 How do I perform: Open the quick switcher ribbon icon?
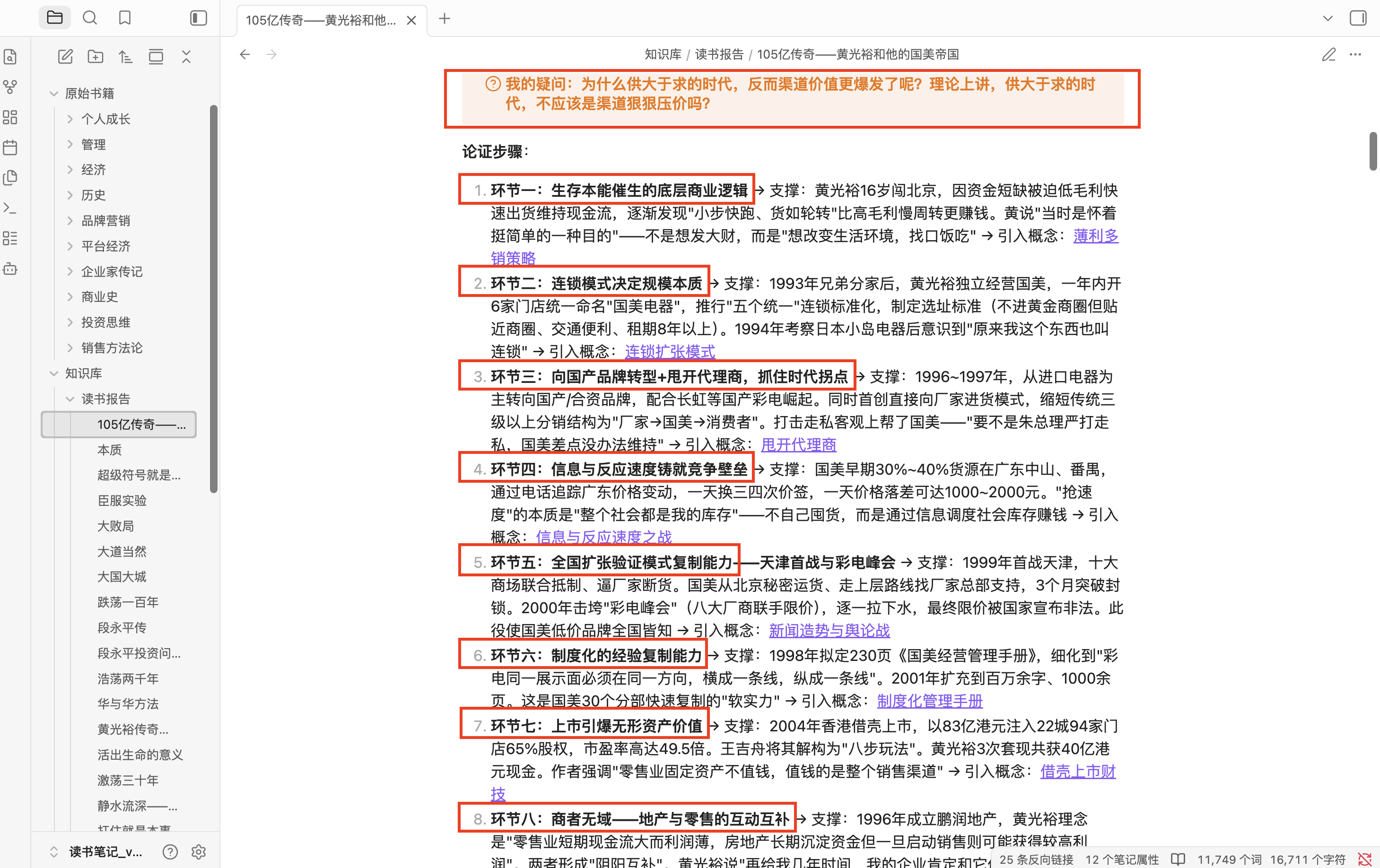point(10,57)
